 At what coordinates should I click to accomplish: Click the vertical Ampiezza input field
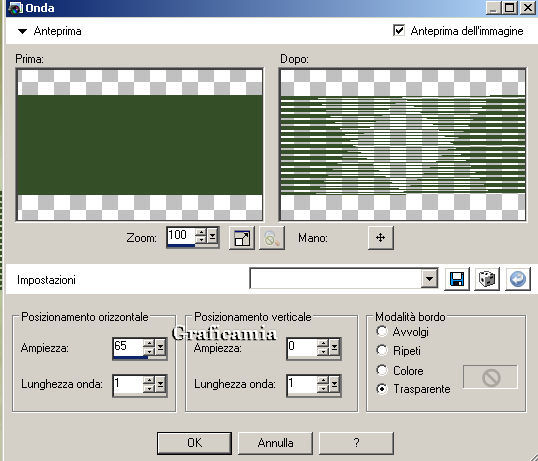[302, 348]
